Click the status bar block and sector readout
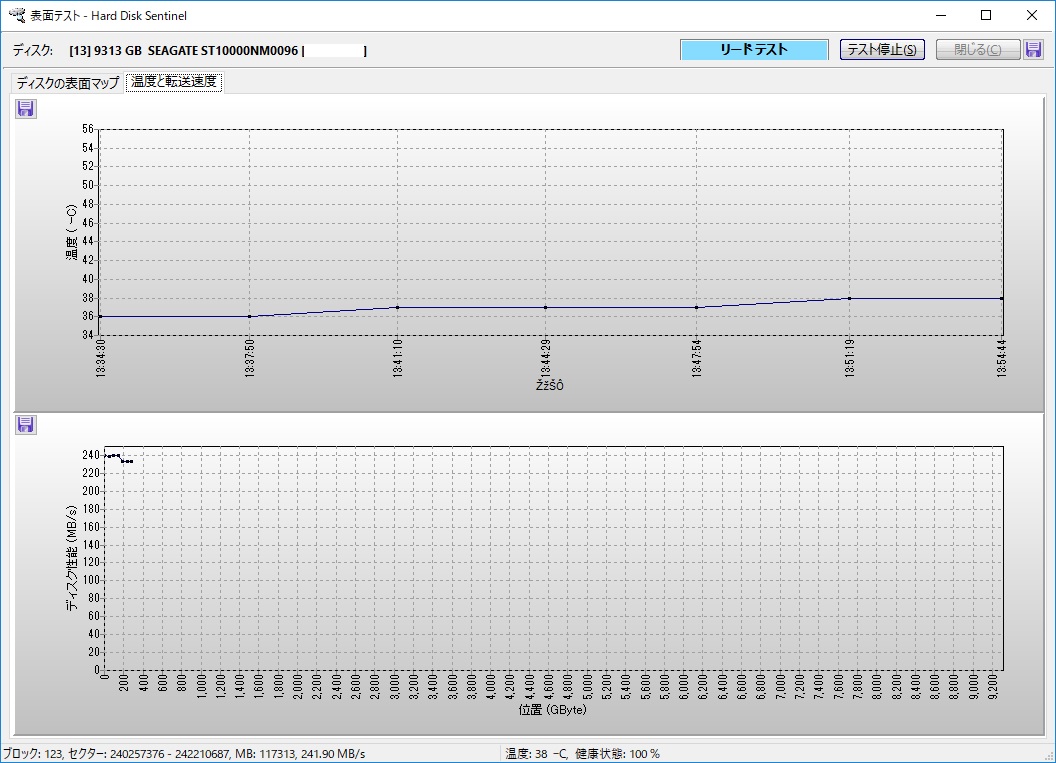This screenshot has width=1056, height=763. coord(183,754)
